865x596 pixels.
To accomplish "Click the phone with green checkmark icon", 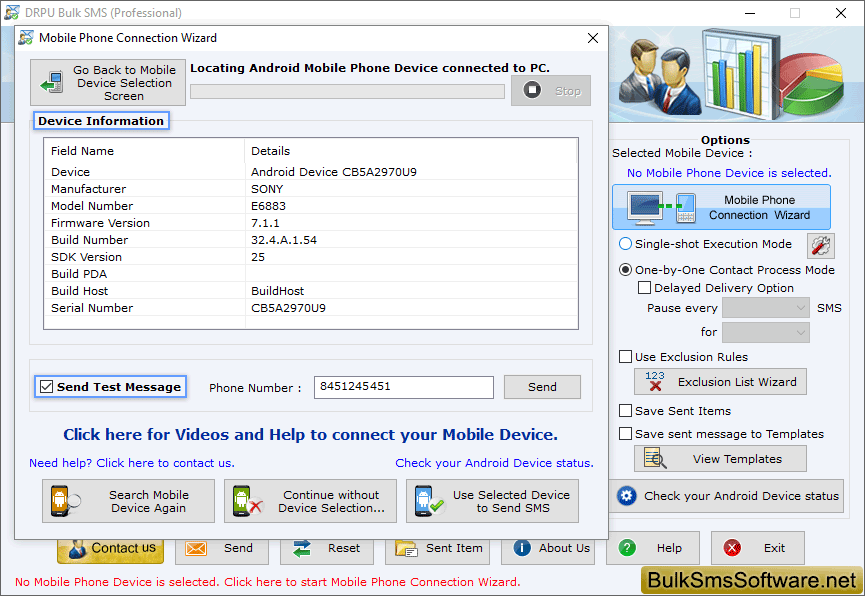I will 429,501.
